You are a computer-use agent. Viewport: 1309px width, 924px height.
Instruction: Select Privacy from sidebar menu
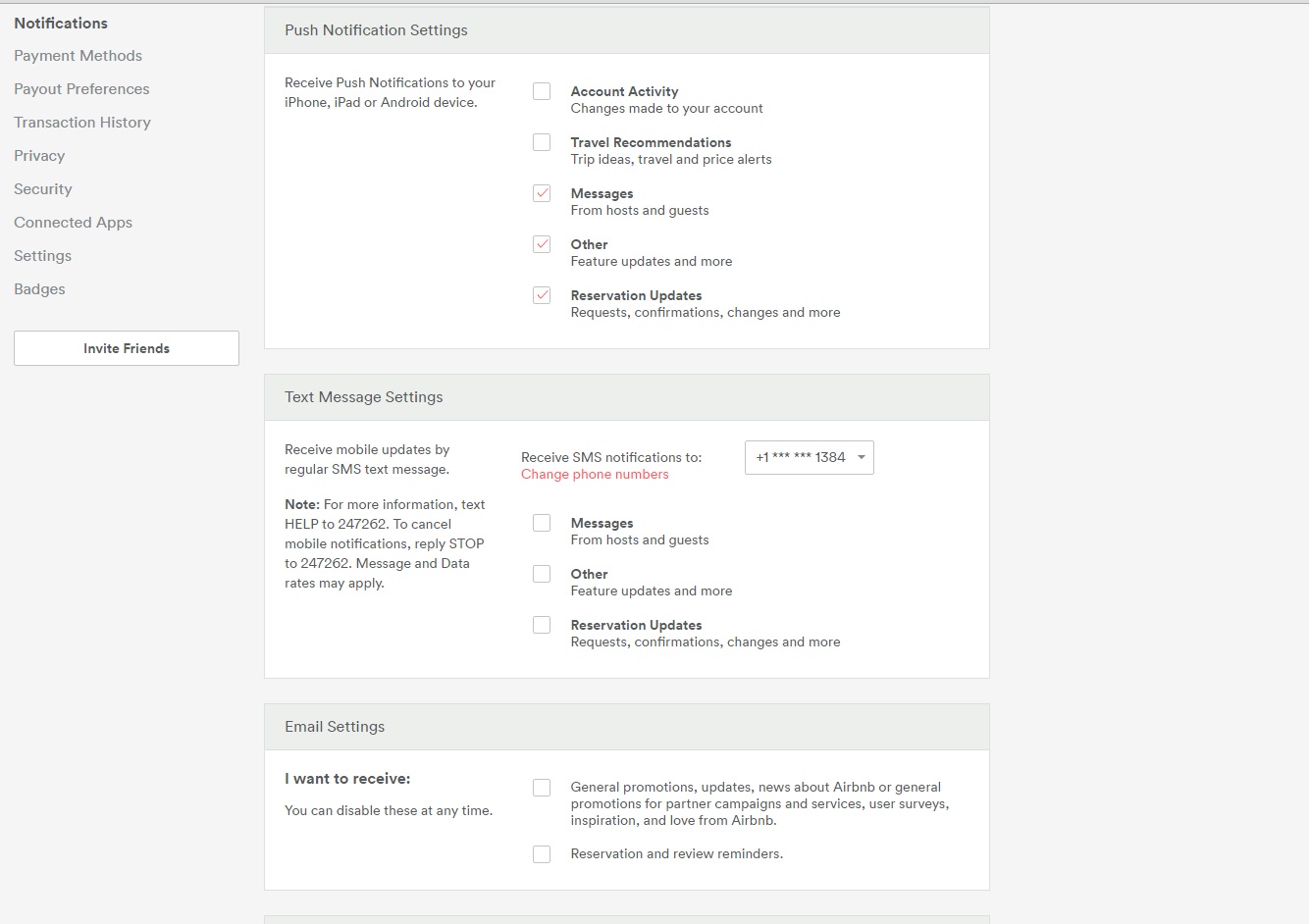39,156
